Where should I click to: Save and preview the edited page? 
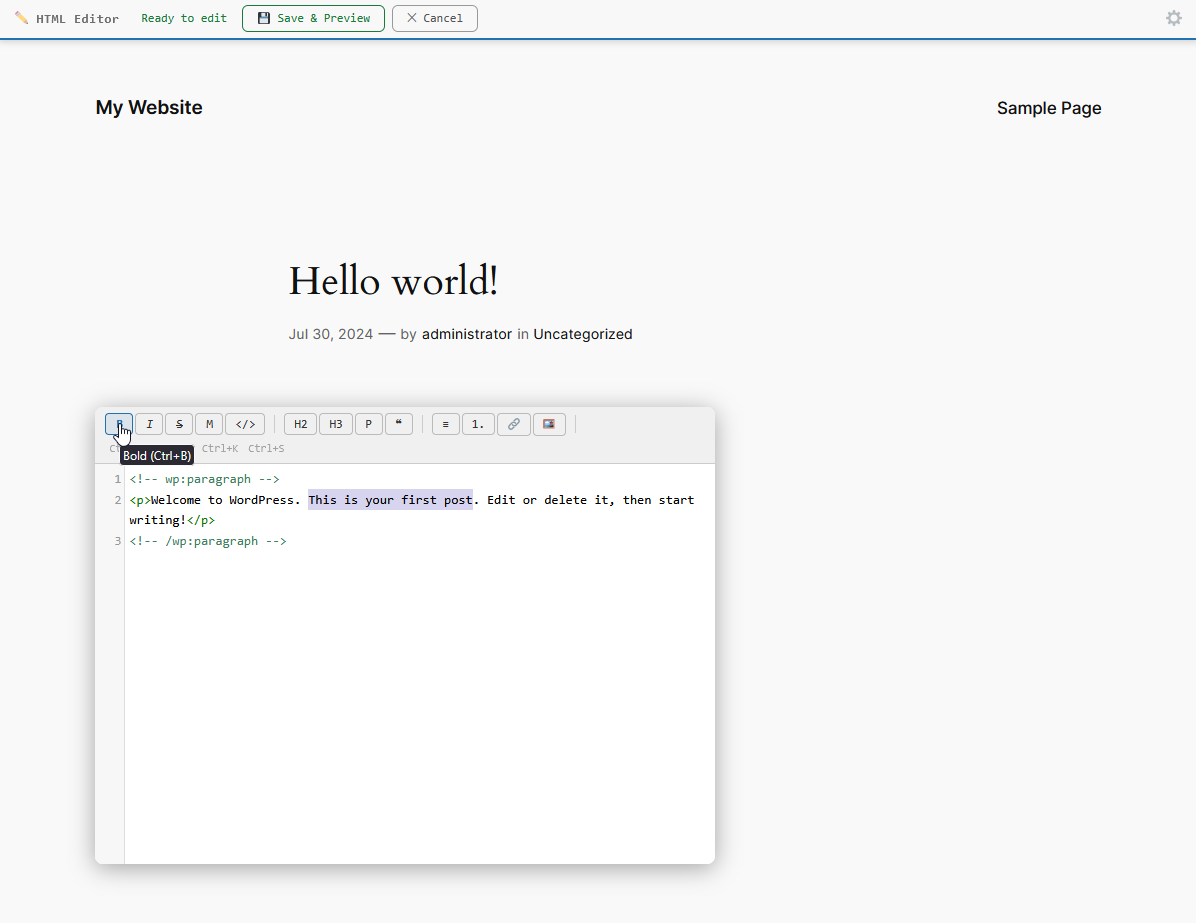pos(313,18)
